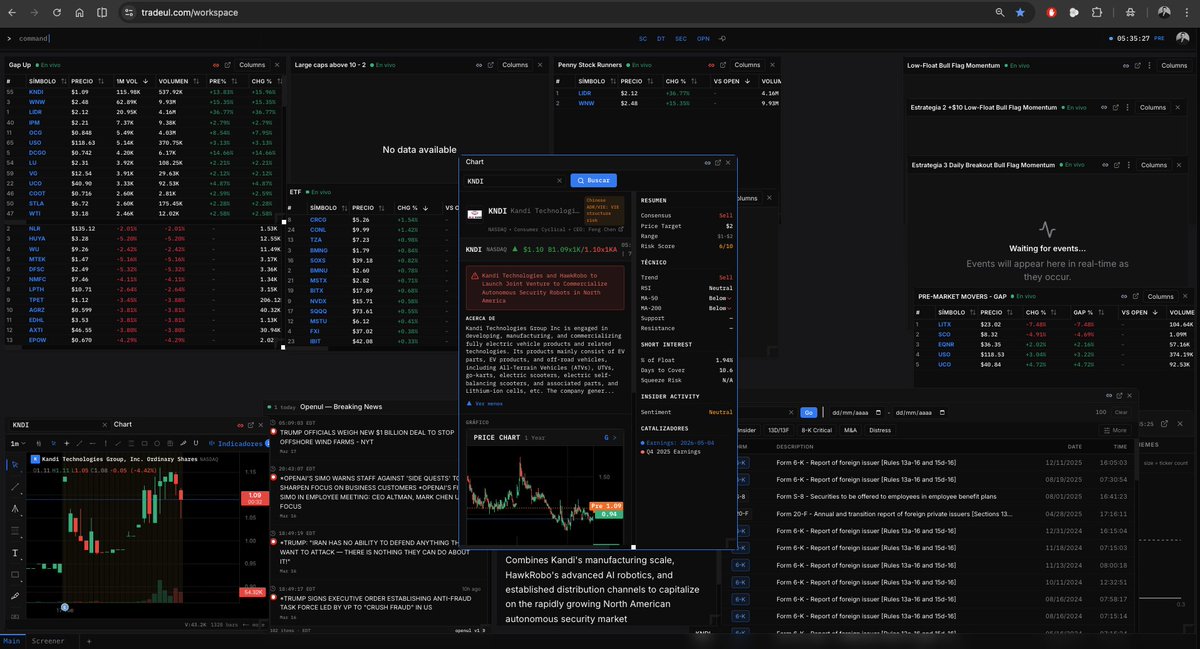Viewport: 1200px width, 649px height.
Task: Open Columns in the Gap Up panel
Action: 253,65
